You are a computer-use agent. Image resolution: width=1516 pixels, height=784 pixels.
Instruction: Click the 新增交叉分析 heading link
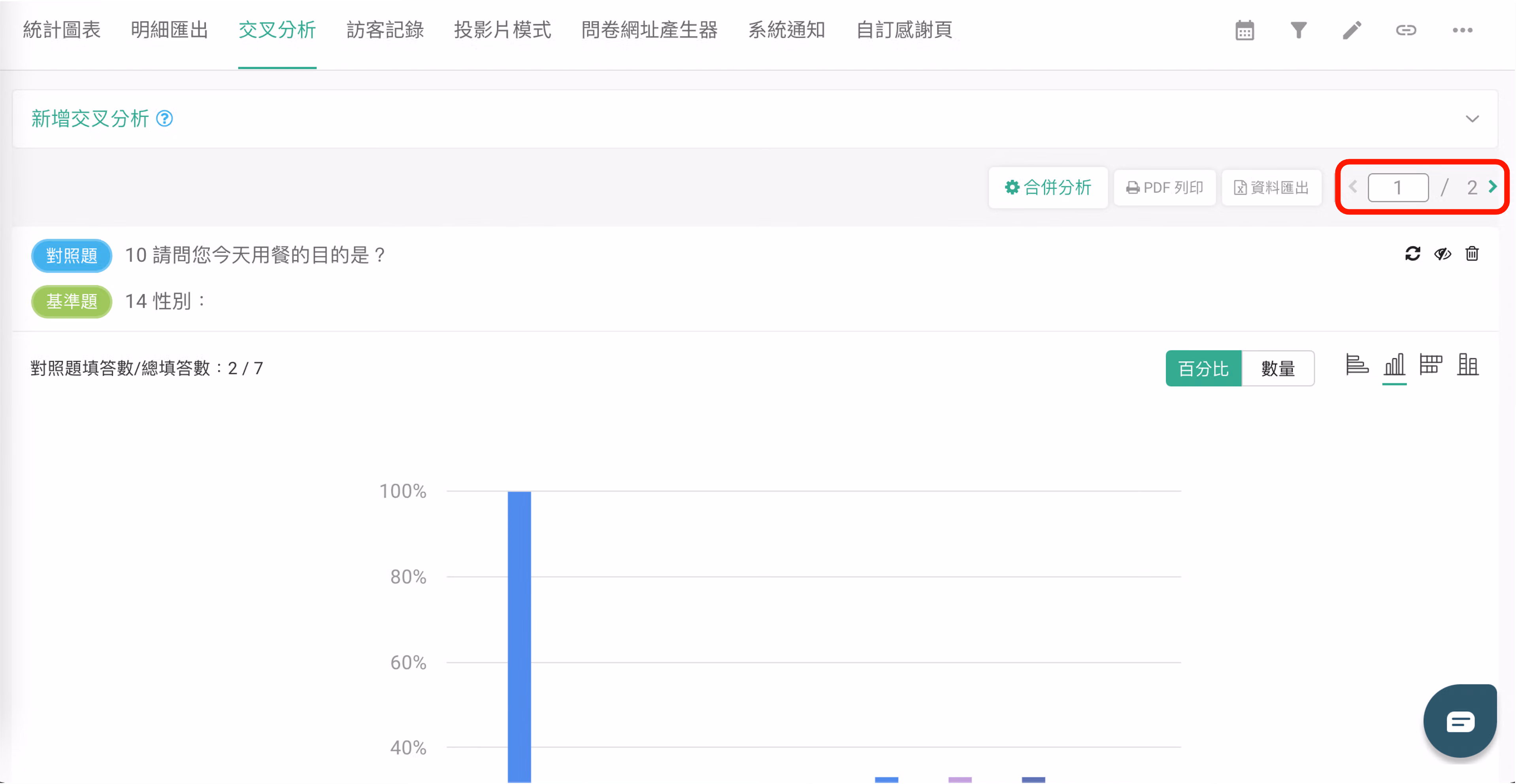click(90, 119)
